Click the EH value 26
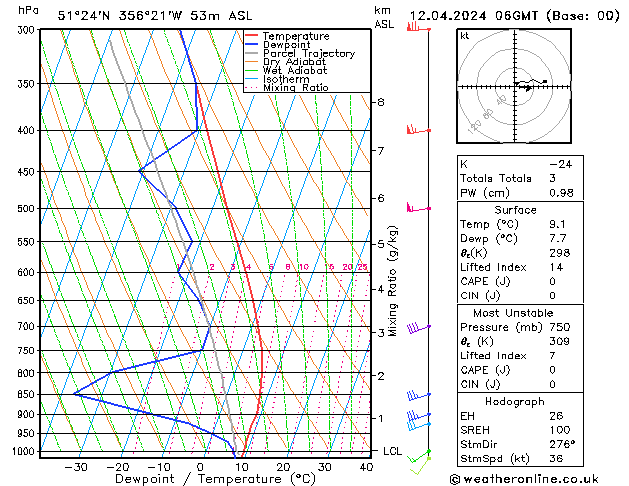629x486 pixels. click(x=556, y=416)
